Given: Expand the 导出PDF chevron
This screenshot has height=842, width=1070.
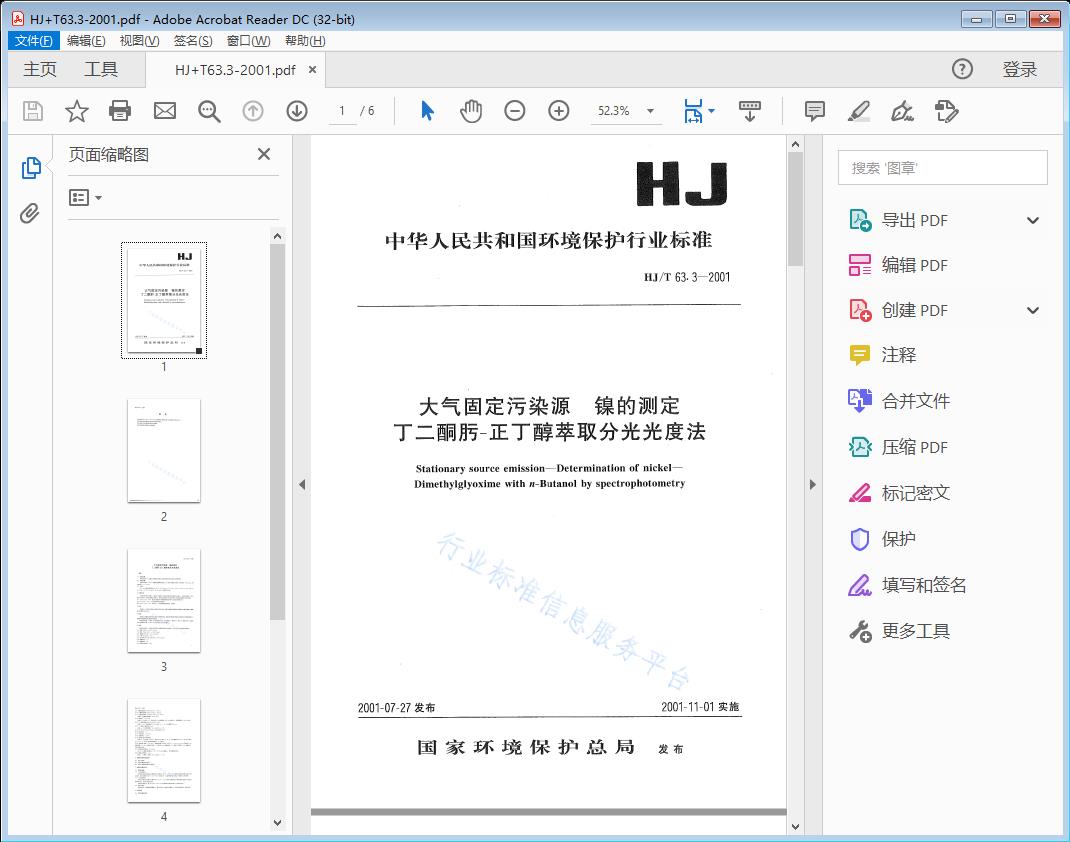Looking at the screenshot, I should tap(1032, 219).
